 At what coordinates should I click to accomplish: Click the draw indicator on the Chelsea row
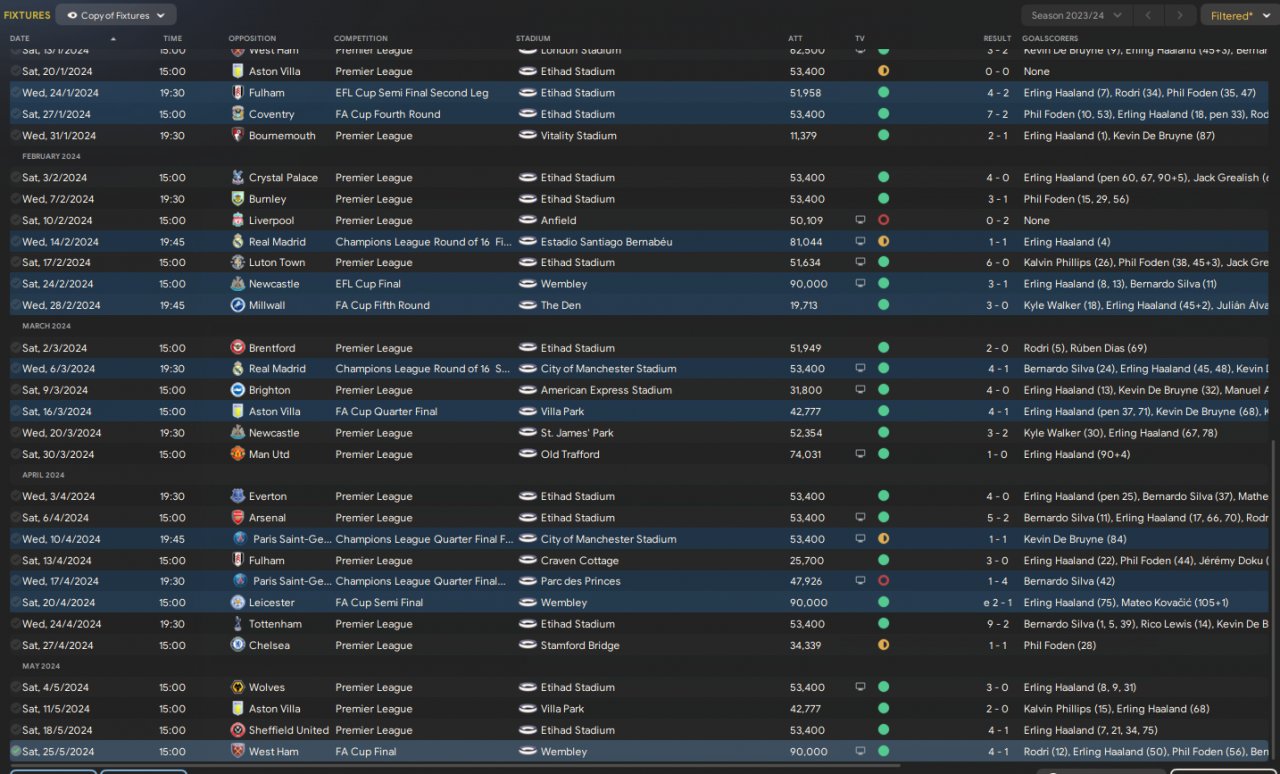[x=883, y=645]
